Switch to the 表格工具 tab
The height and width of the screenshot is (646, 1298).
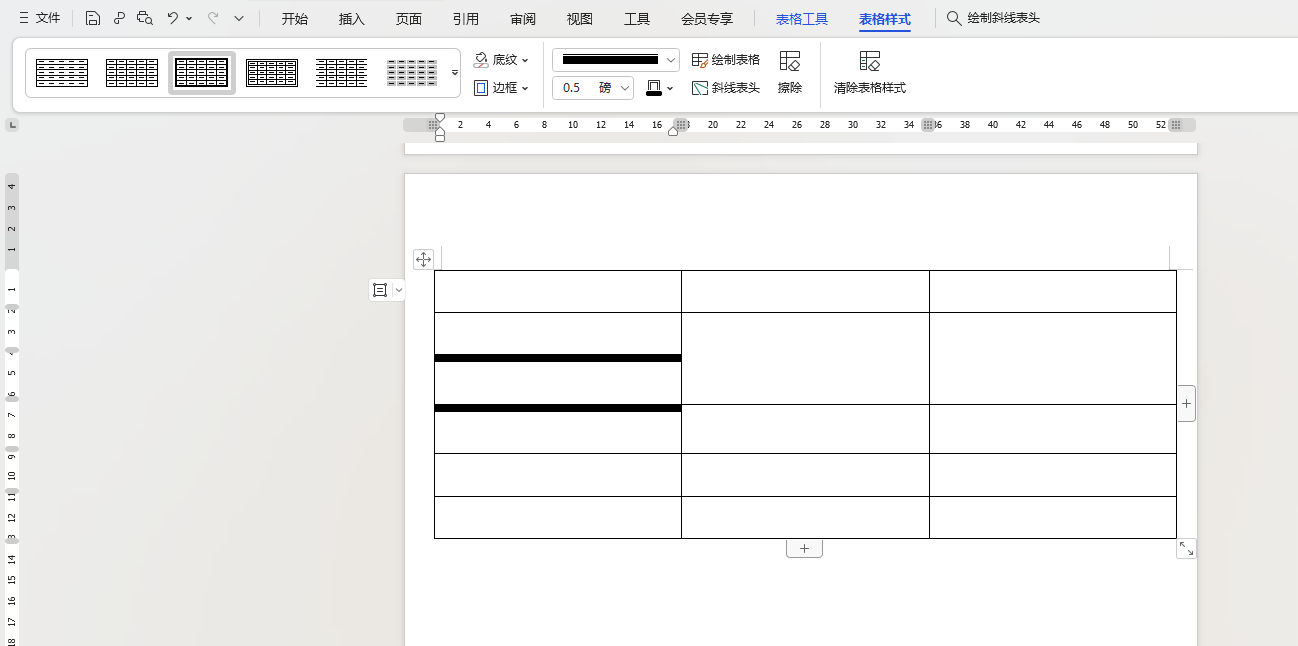pos(802,19)
